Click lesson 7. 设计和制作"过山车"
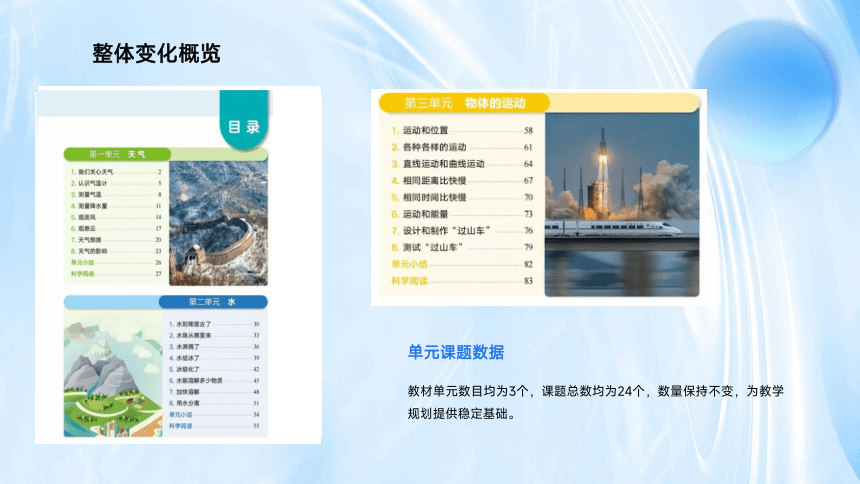860x484 pixels. click(462, 231)
